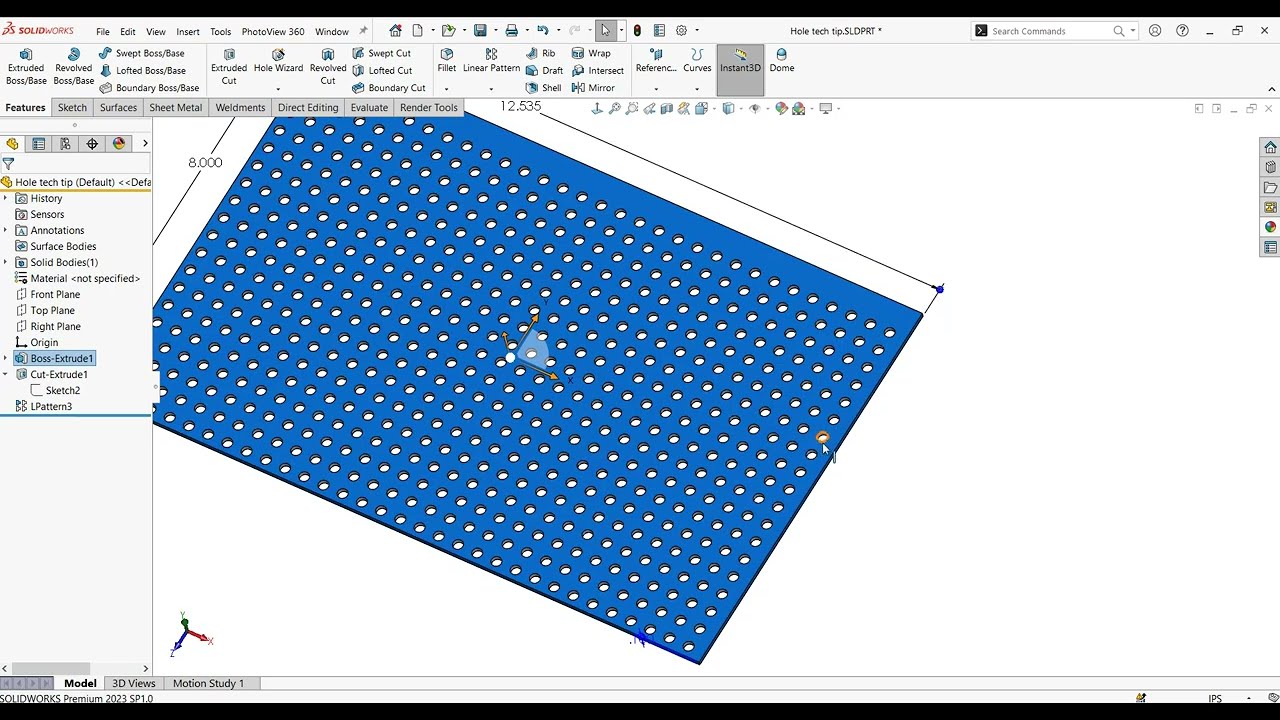1280x720 pixels.
Task: Select Boundary Cut
Action: point(388,88)
